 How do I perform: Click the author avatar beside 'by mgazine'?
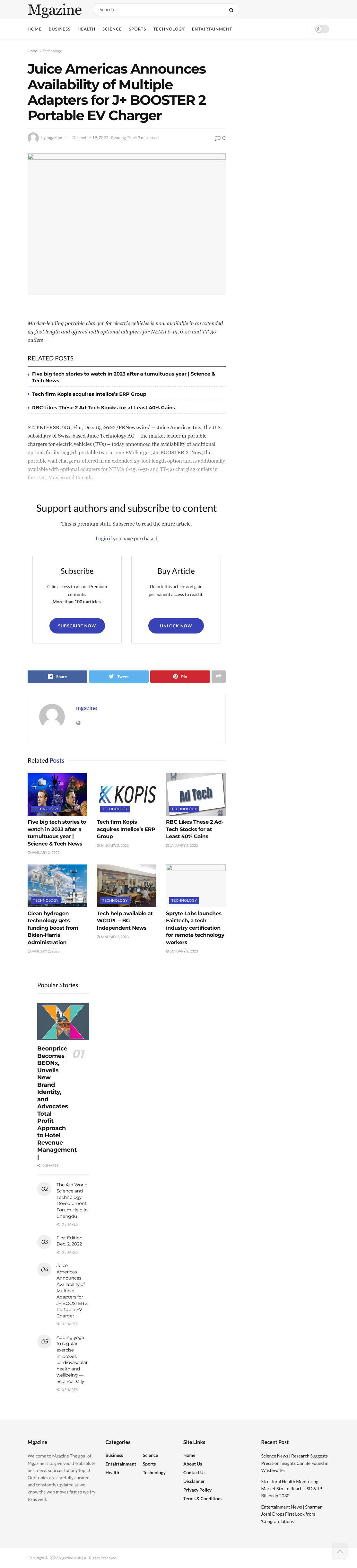pyautogui.click(x=33, y=137)
